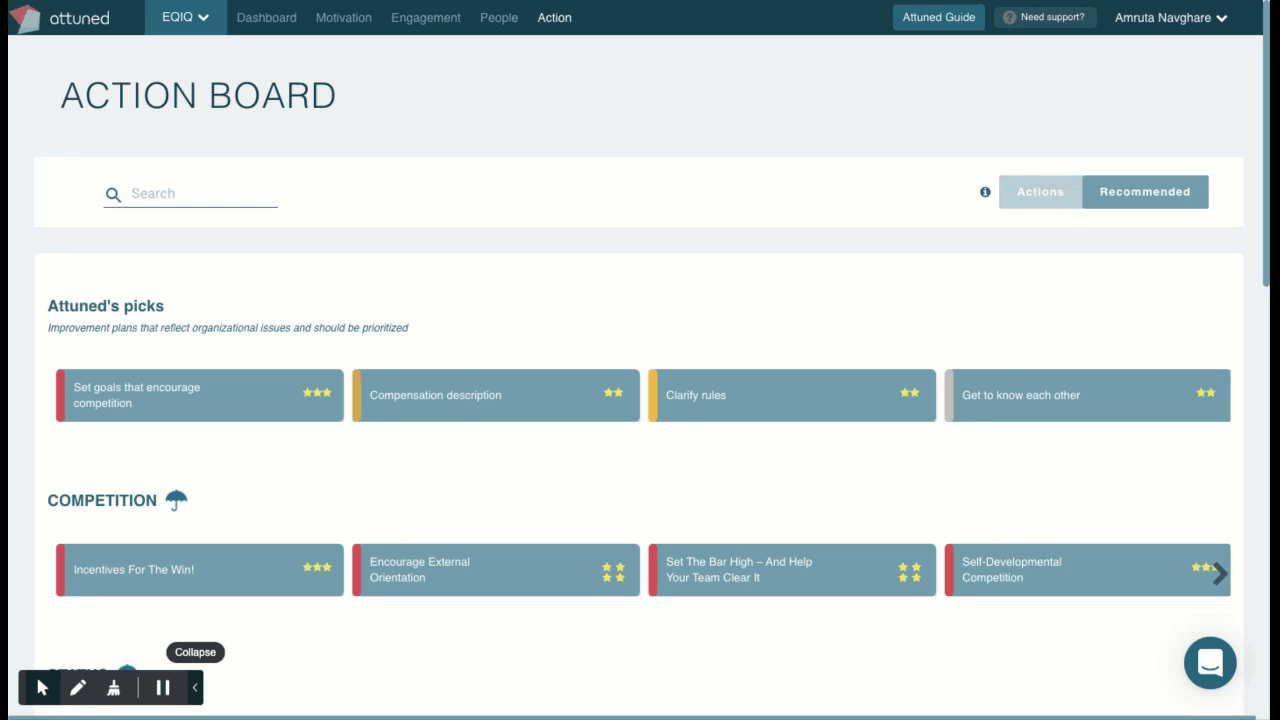Click the Collapse tooltip label
This screenshot has height=720, width=1280.
(195, 652)
